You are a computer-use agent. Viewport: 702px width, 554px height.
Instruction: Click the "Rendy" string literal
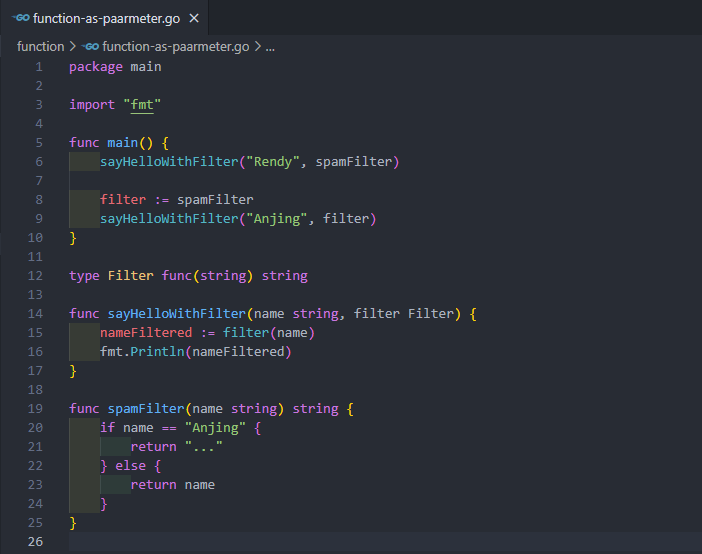[273, 162]
